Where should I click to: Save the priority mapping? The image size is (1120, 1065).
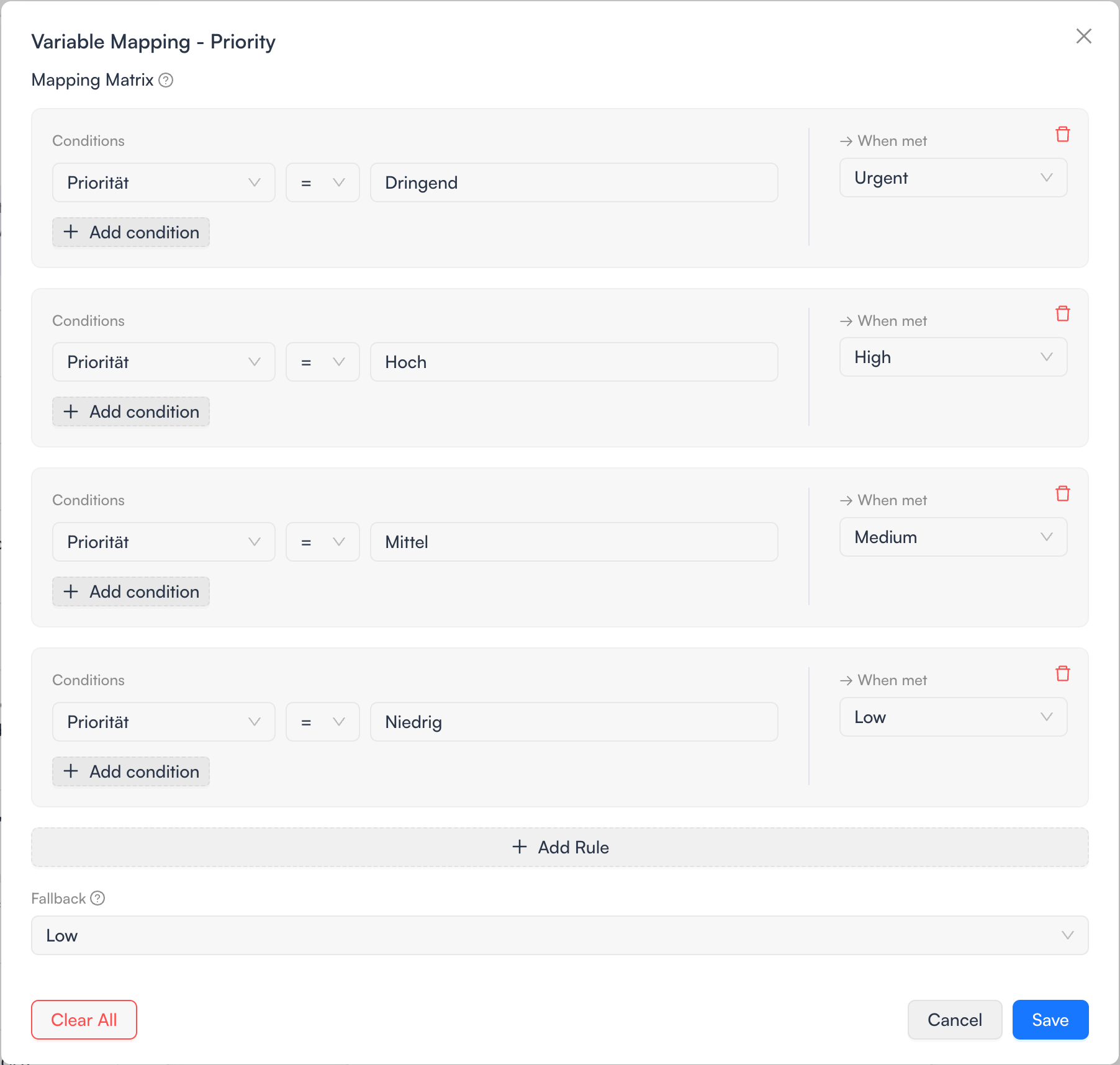pyautogui.click(x=1050, y=1020)
